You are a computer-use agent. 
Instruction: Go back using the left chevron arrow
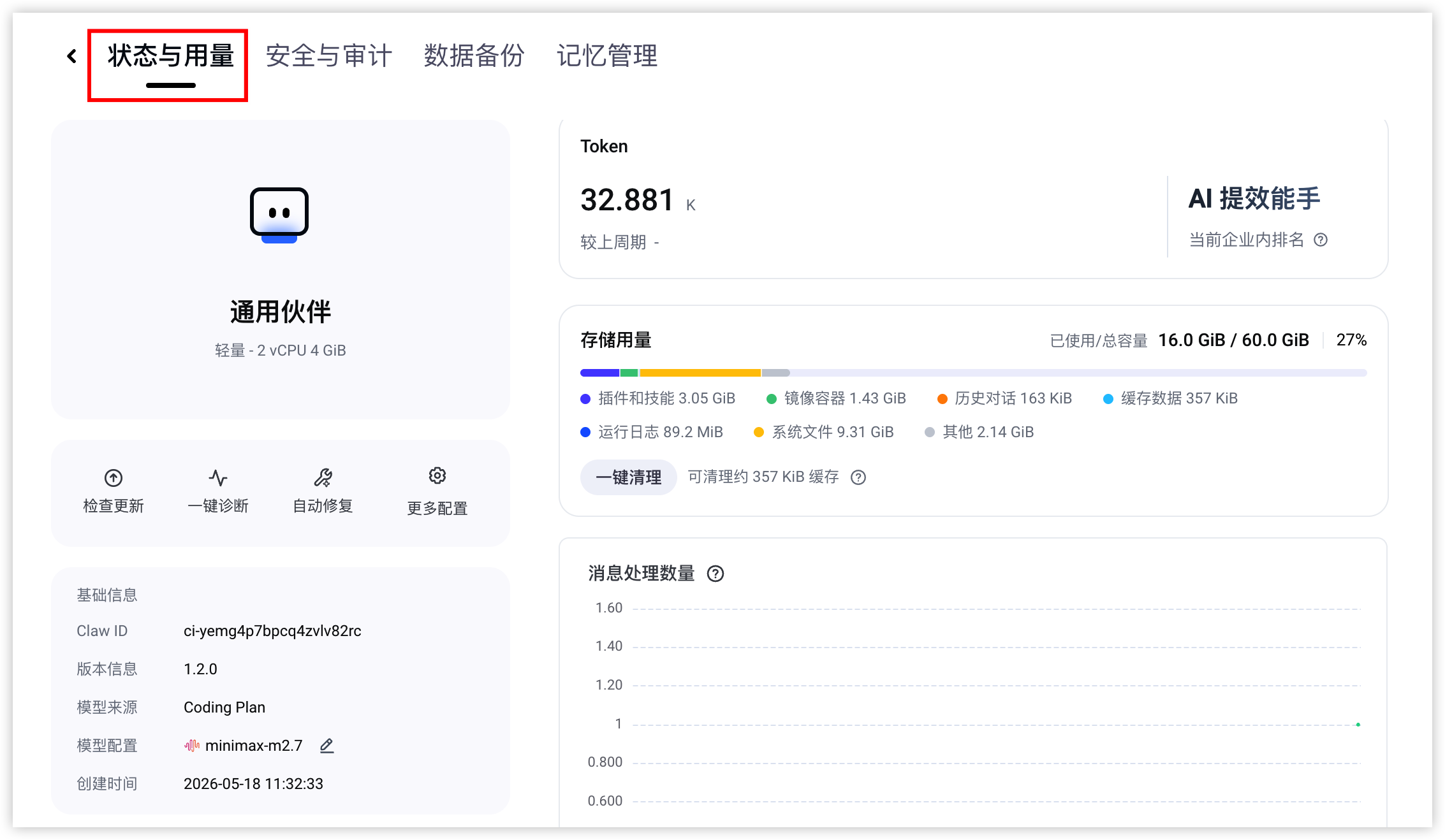point(72,56)
